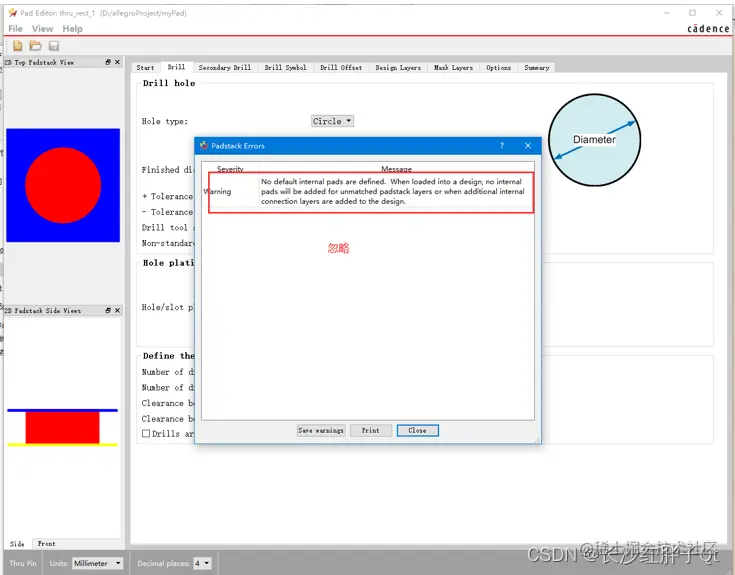Close the 2D Padstack Side Views panel
Screen dimensions: 735x575
click(117, 310)
